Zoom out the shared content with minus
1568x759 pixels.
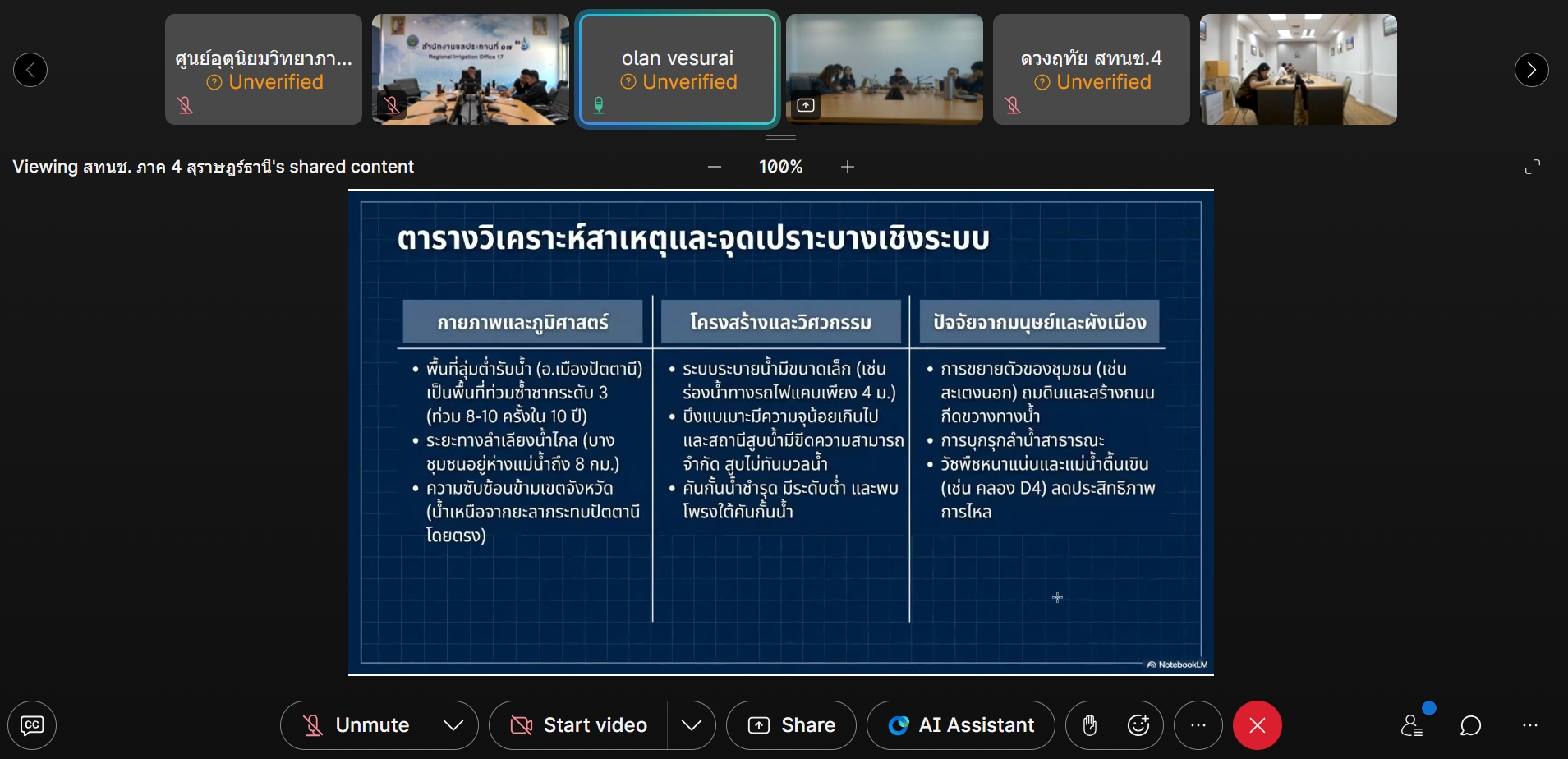715,168
